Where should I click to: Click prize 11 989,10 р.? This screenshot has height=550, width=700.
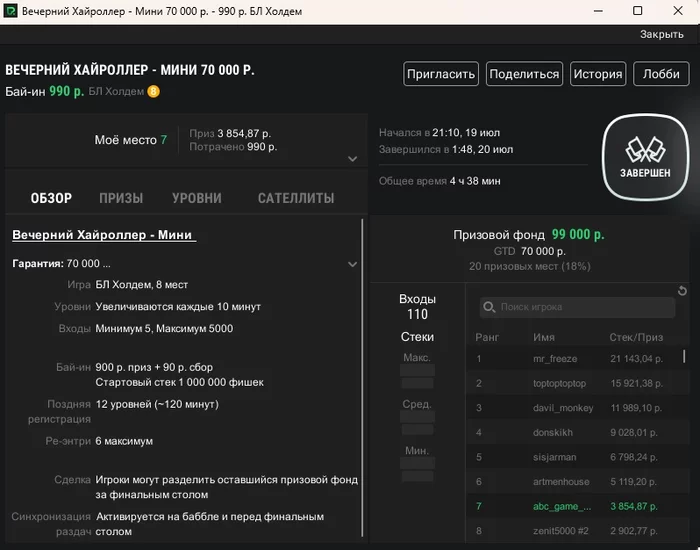click(636, 408)
